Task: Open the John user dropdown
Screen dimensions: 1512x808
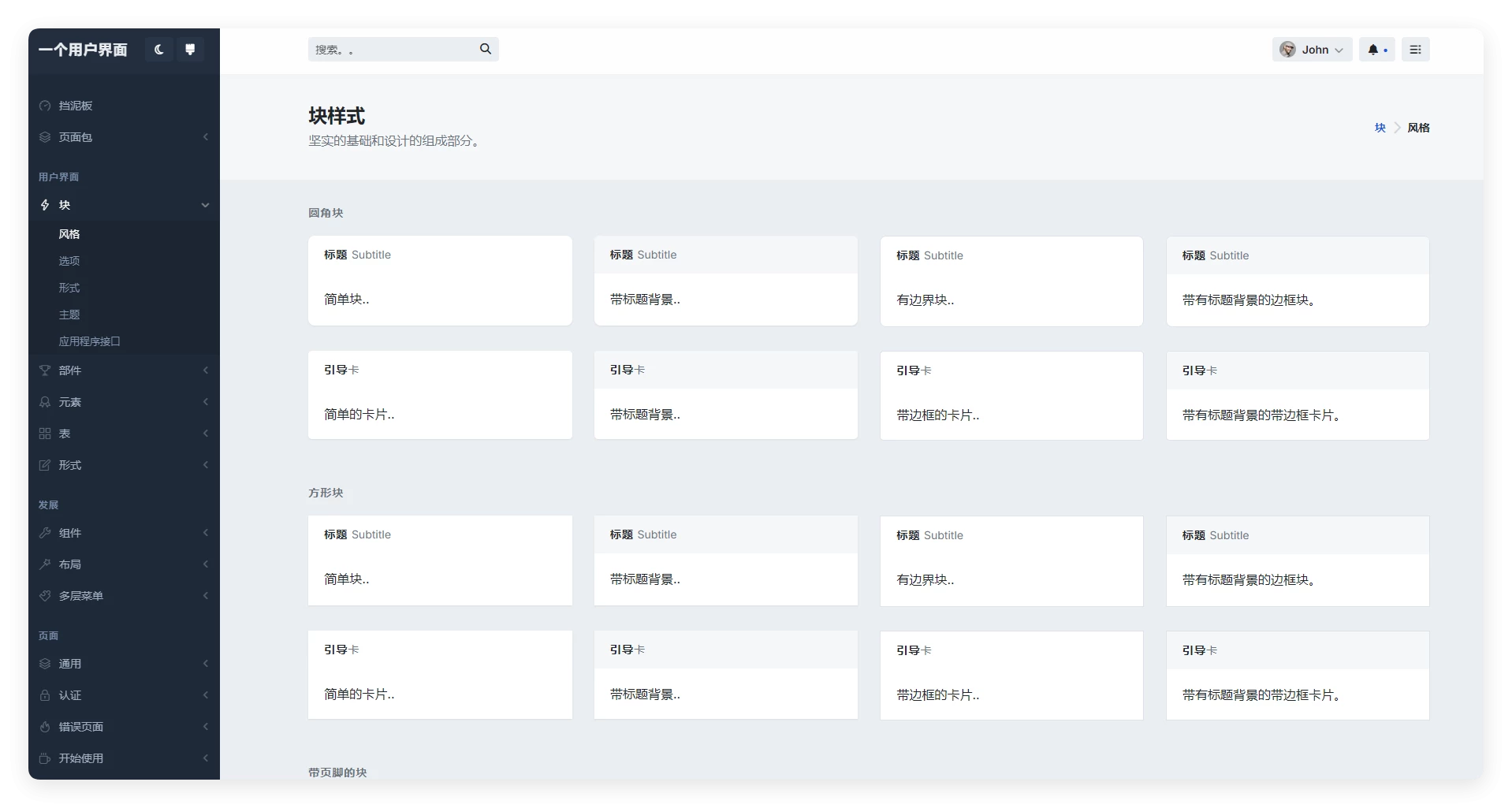Action: pos(1312,50)
